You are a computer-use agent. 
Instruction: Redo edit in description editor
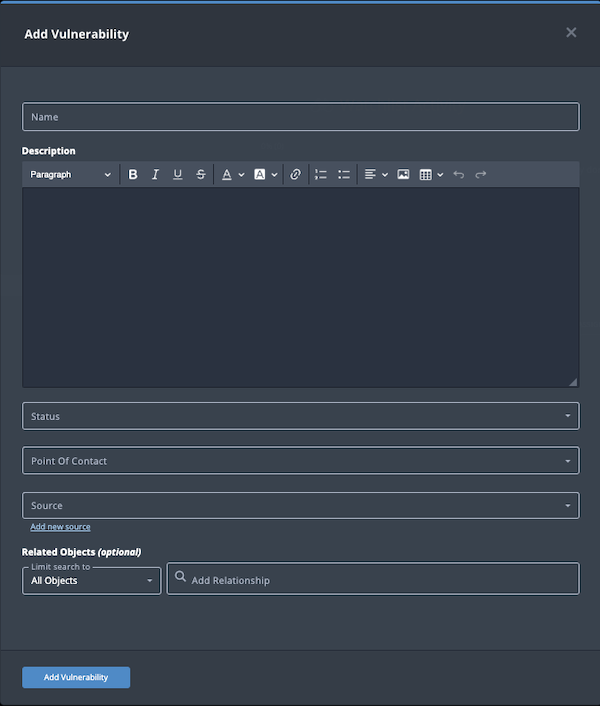click(x=481, y=174)
